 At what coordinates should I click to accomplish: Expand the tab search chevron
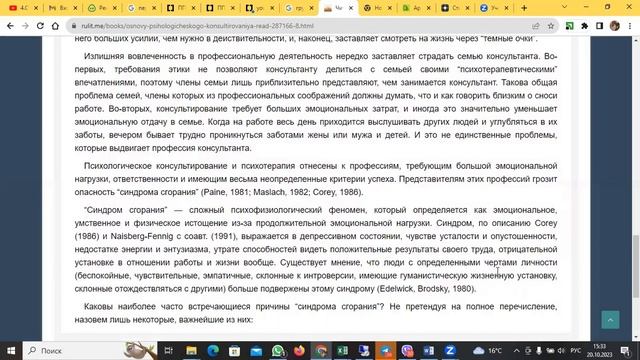coord(564,7)
